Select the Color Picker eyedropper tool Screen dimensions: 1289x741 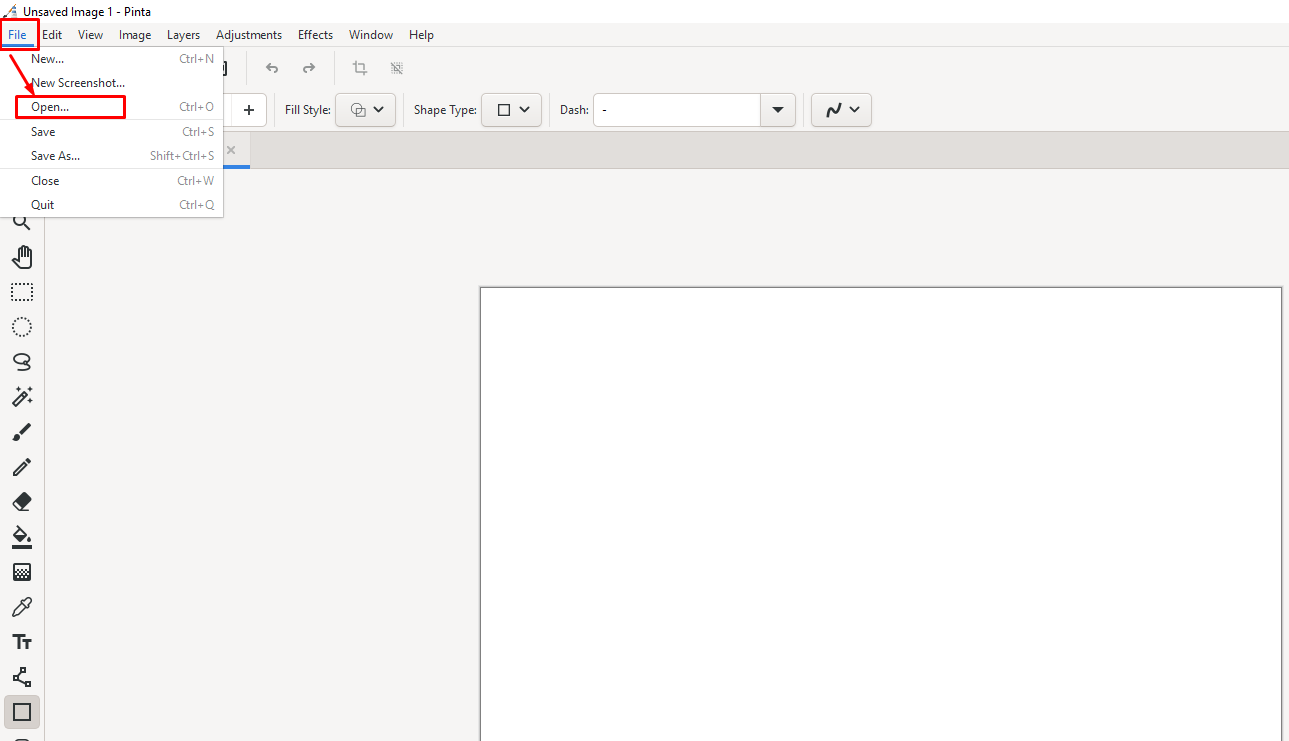pos(22,607)
